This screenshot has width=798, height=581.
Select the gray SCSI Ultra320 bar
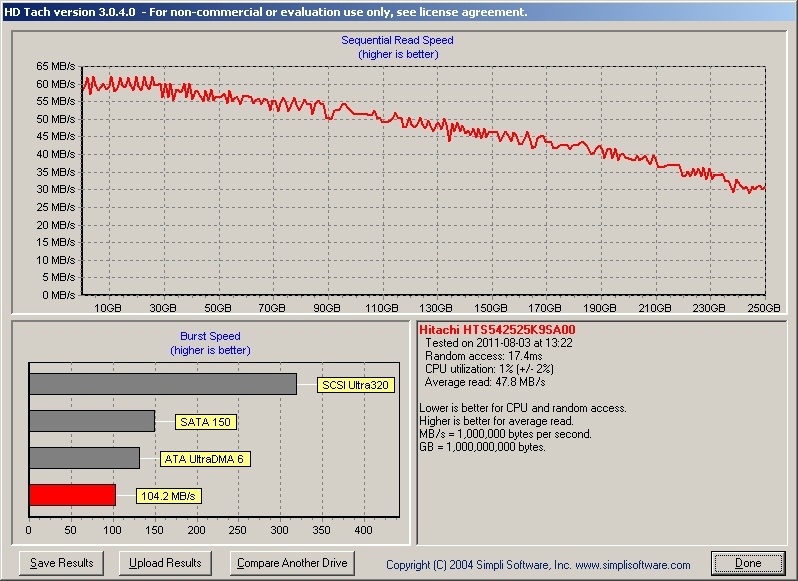tap(162, 384)
